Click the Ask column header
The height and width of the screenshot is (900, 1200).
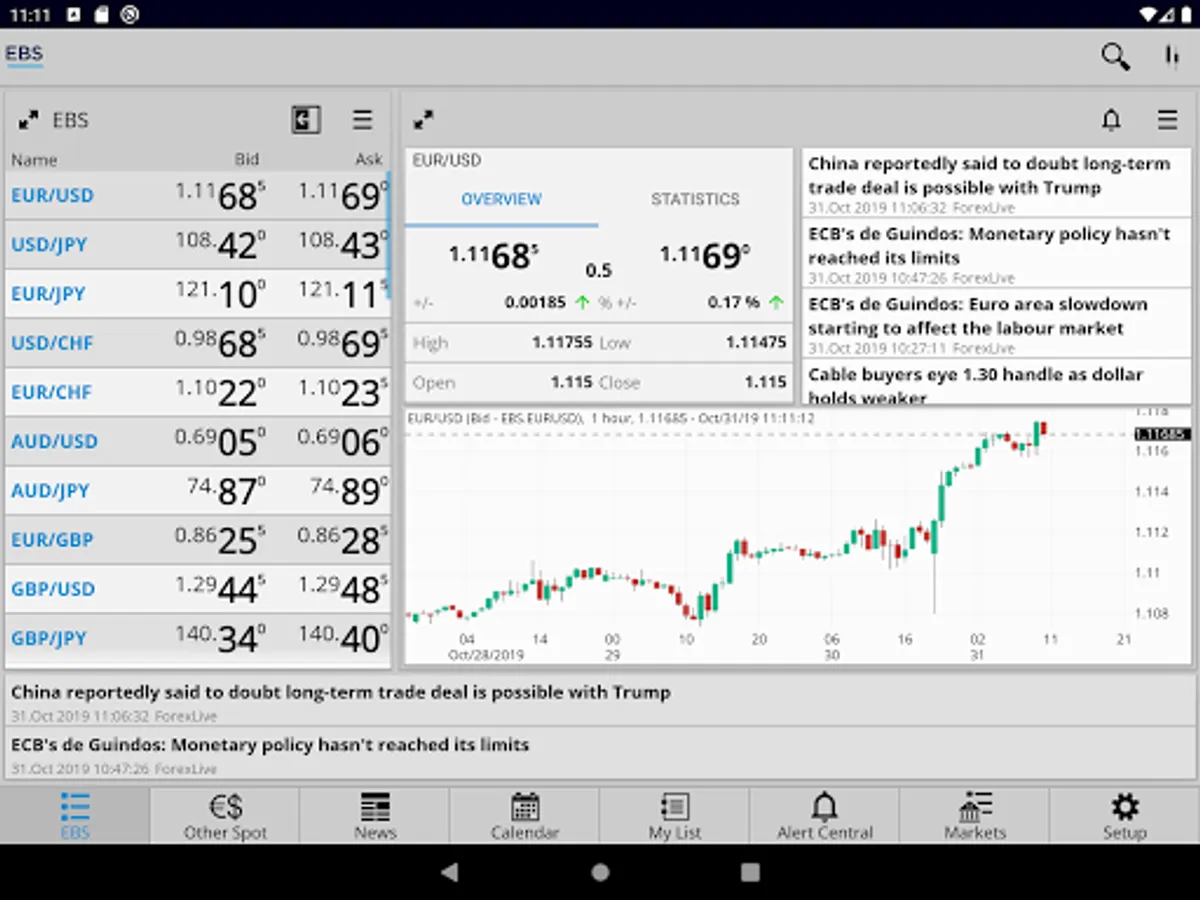[369, 159]
